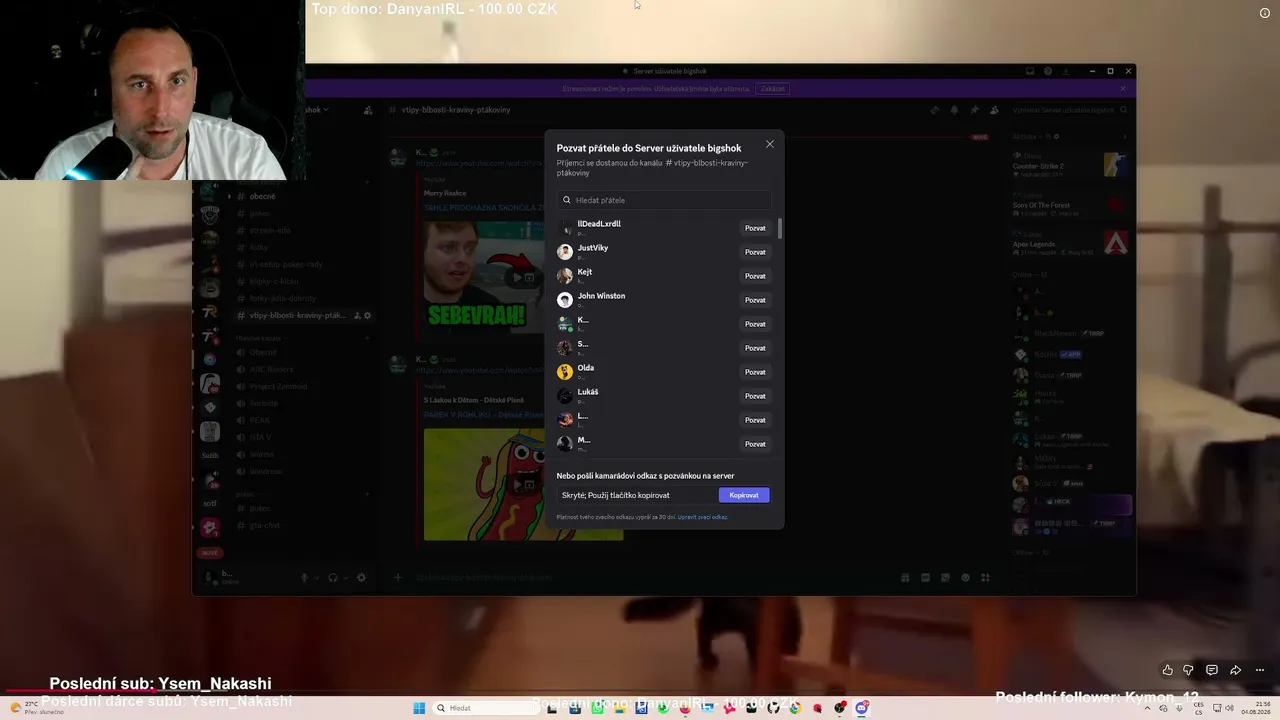Toggle headphones deafen in user panel
This screenshot has height=720, width=1280.
click(x=333, y=577)
